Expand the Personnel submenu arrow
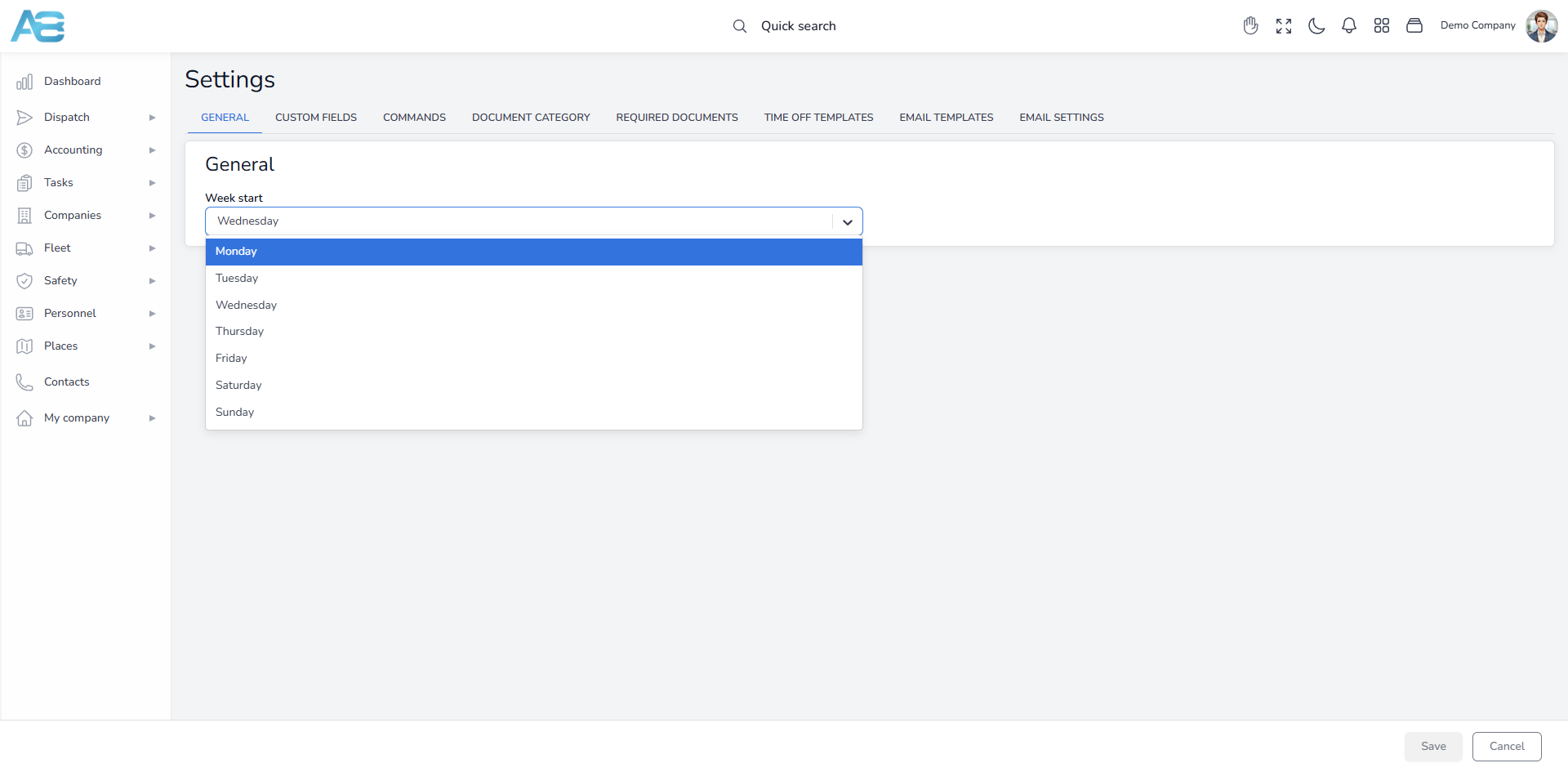 [x=152, y=314]
